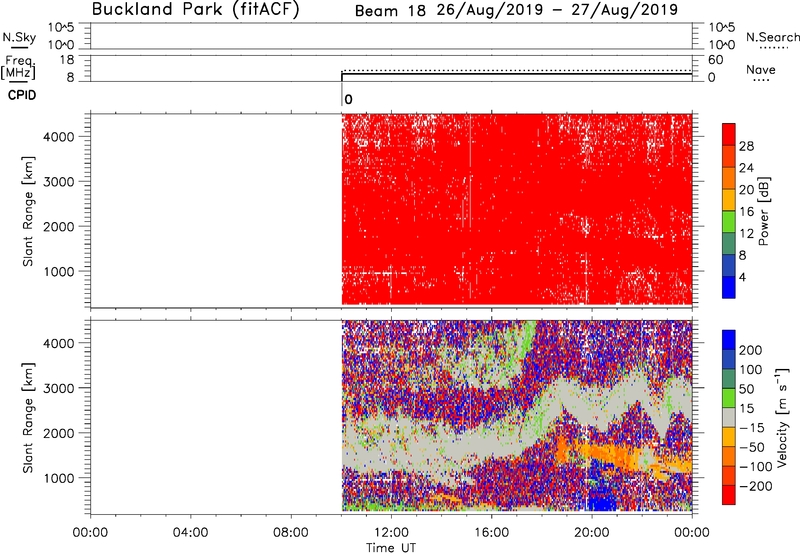Click the 'N.Sky' legend label

click(x=19, y=37)
